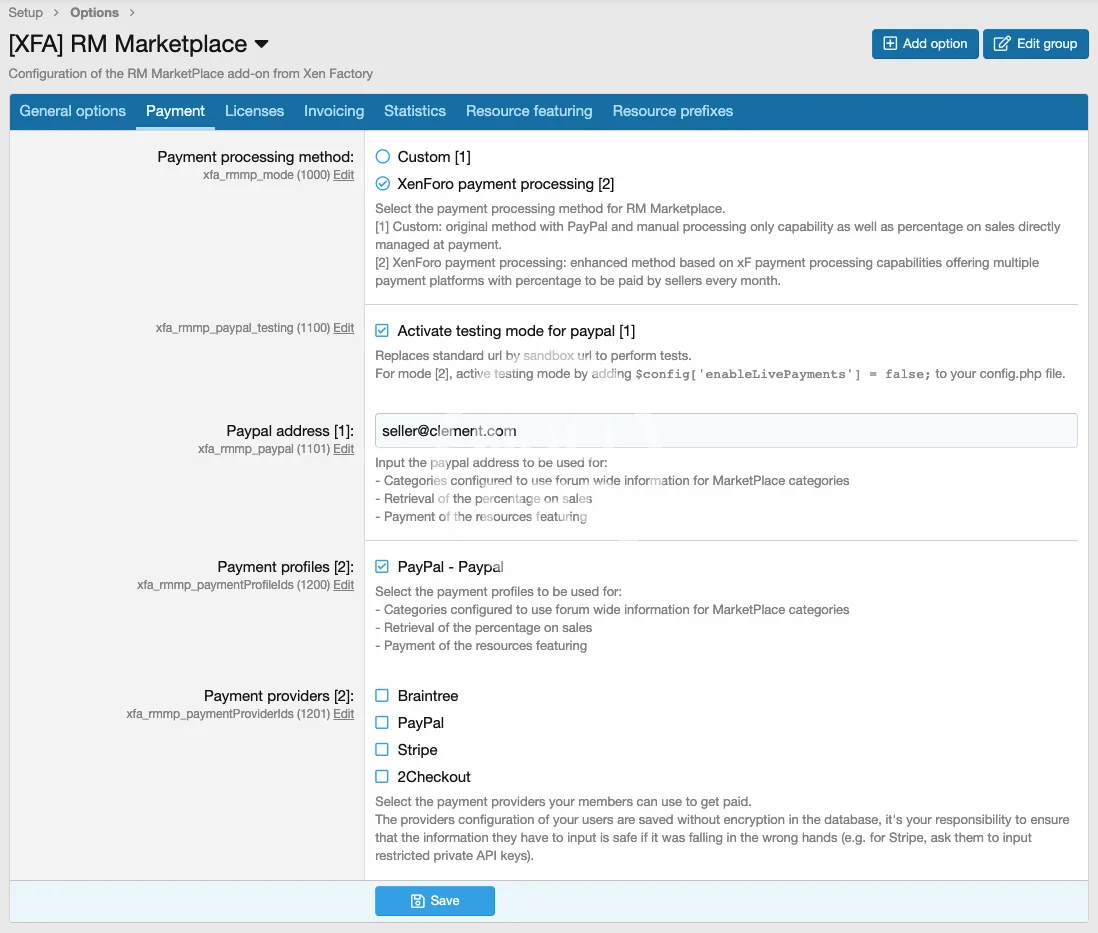Screen dimensions: 1098x933
Task: Disable PayPal testing mode checkbox
Action: (x=383, y=331)
